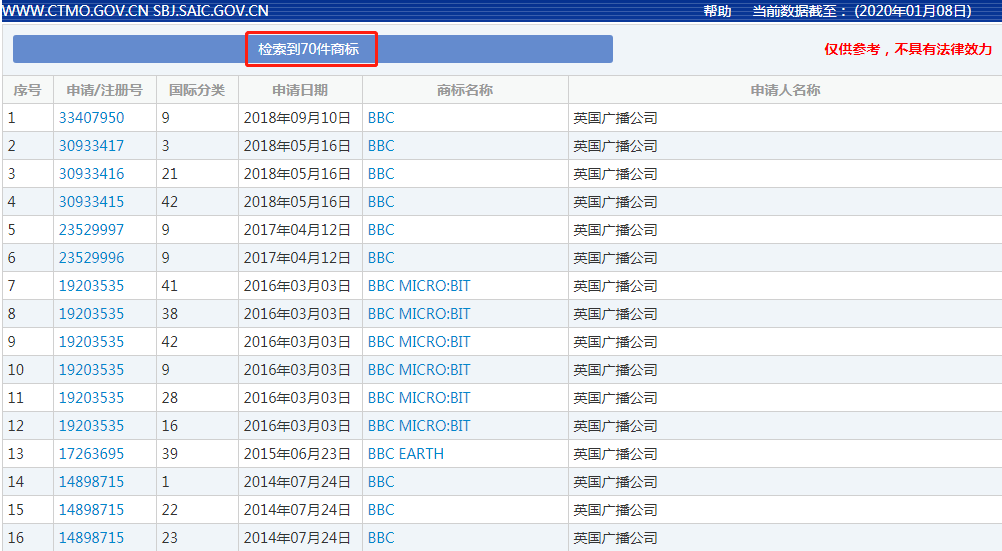Open 19203535 link in row 9

(x=91, y=342)
